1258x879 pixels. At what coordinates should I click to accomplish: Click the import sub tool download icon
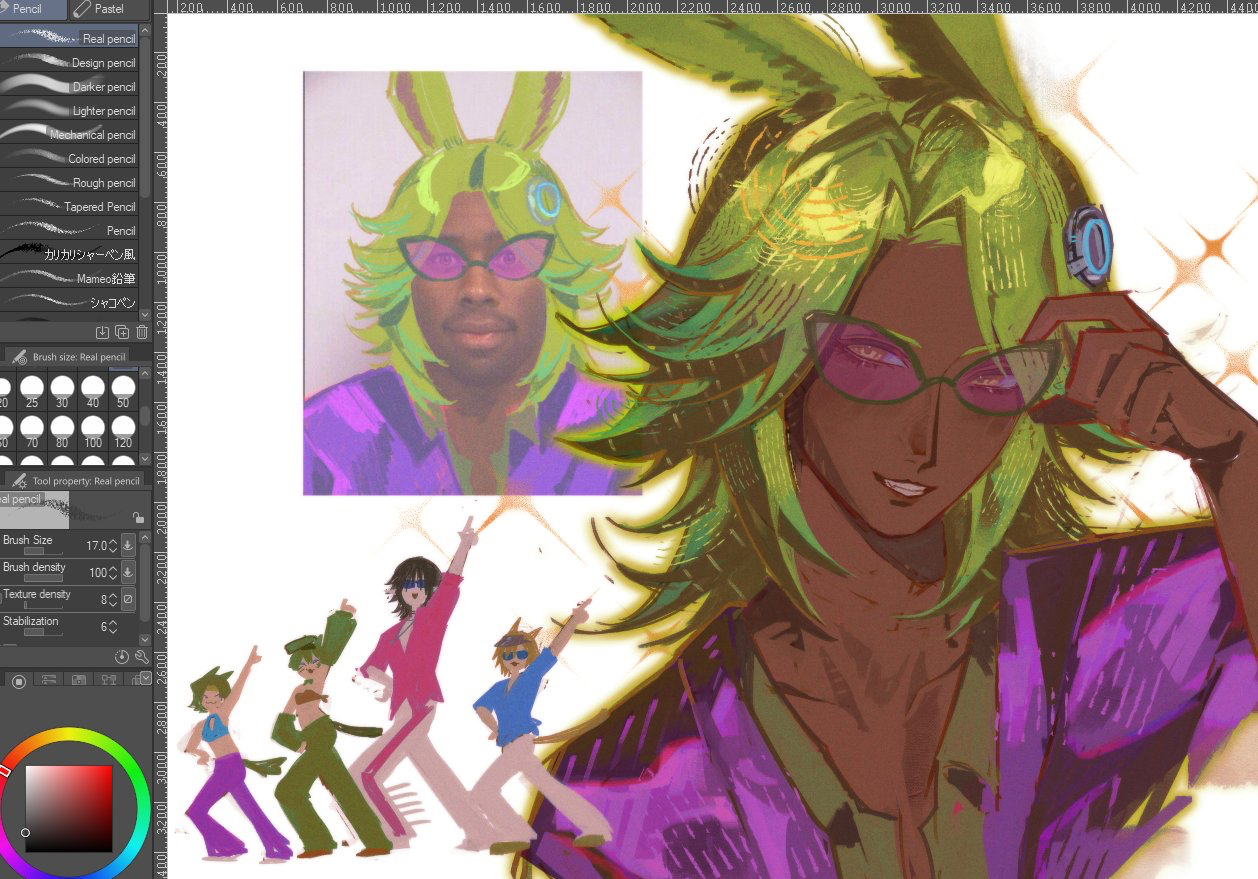pos(102,332)
